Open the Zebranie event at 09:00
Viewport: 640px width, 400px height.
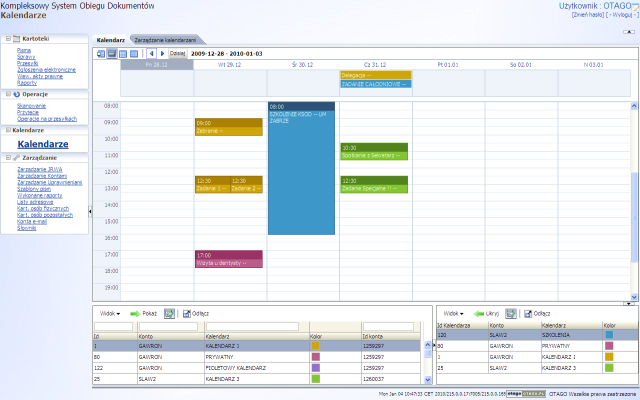229,127
